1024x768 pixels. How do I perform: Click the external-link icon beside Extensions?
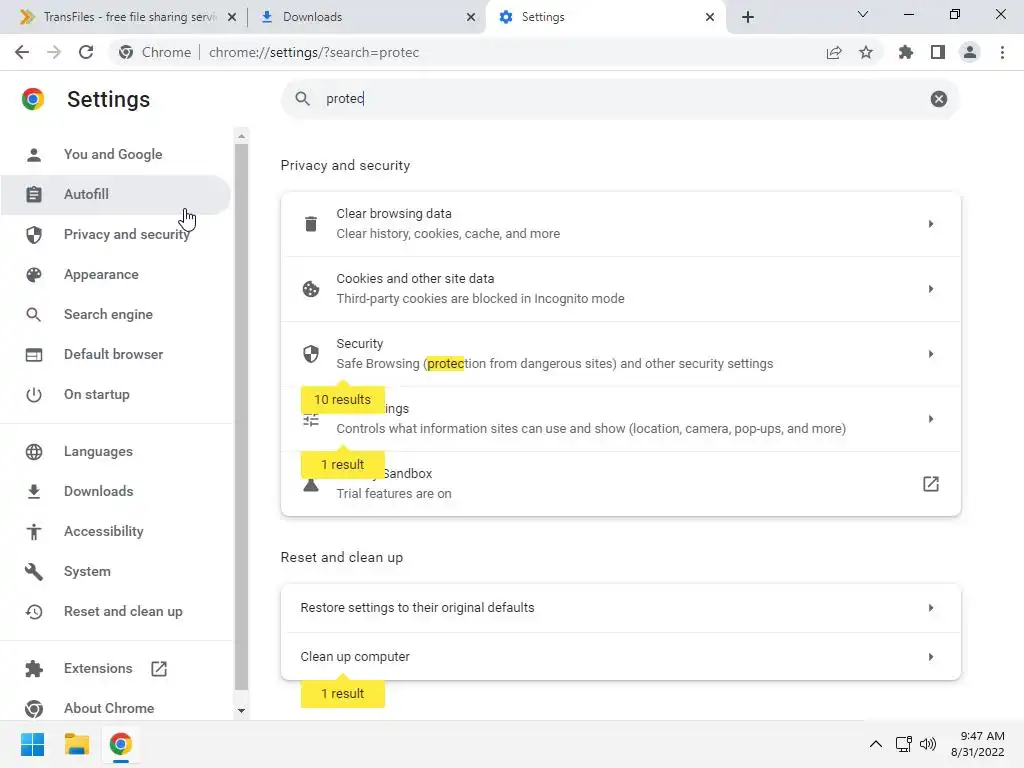(159, 669)
